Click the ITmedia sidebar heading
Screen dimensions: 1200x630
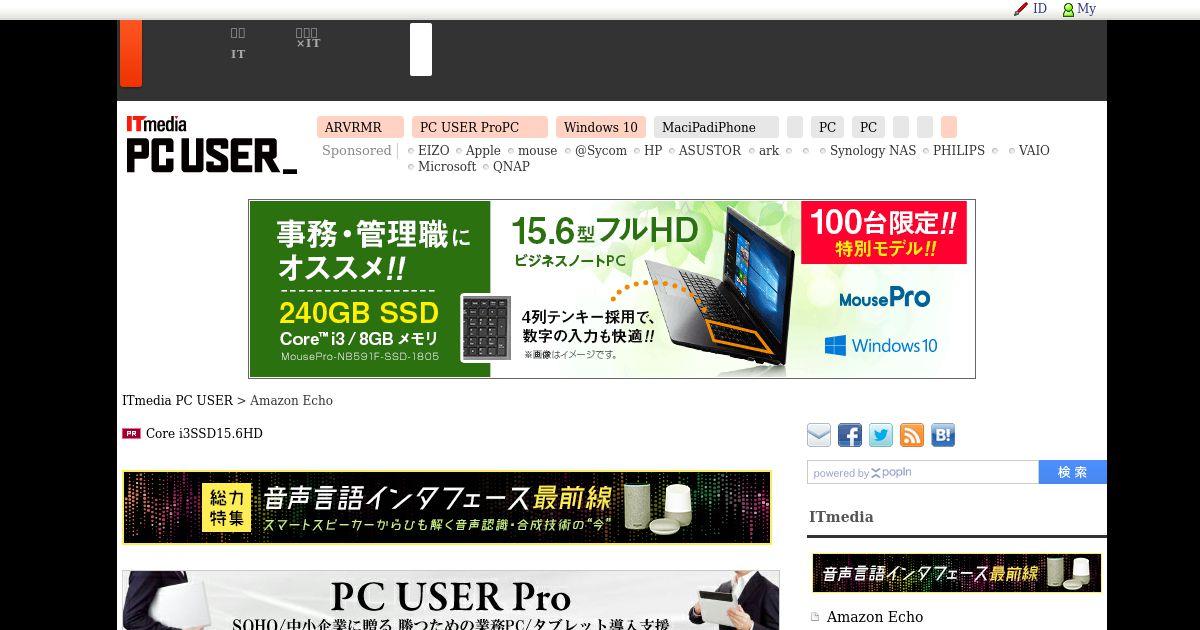tap(841, 517)
